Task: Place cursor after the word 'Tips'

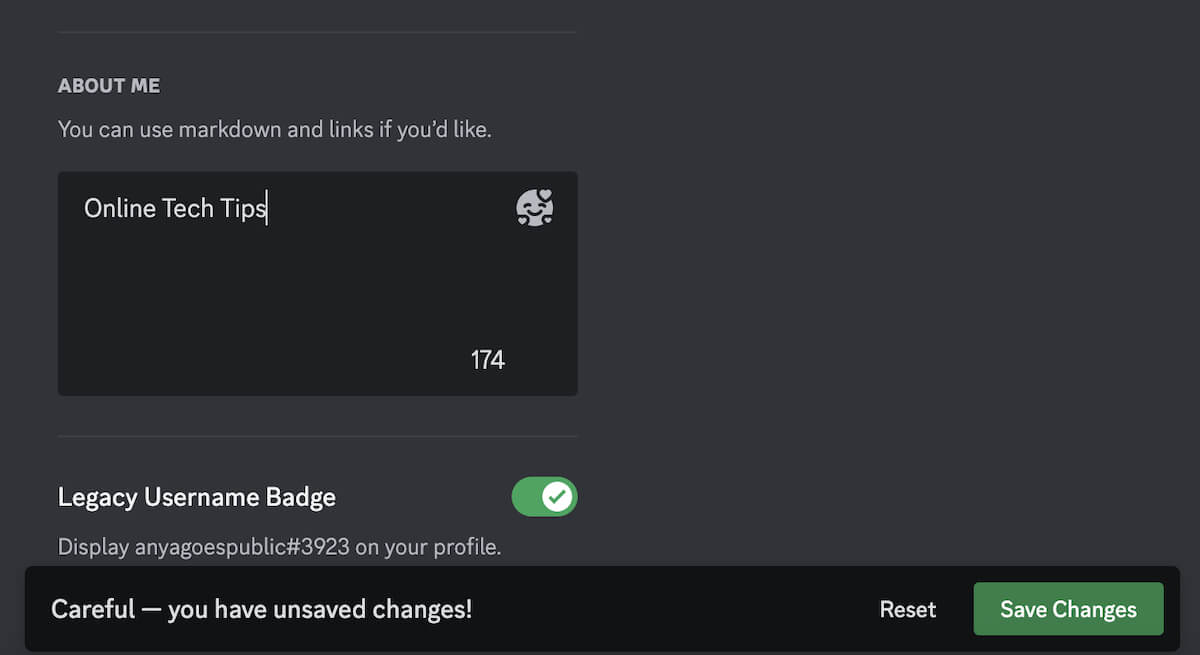Action: click(x=266, y=208)
